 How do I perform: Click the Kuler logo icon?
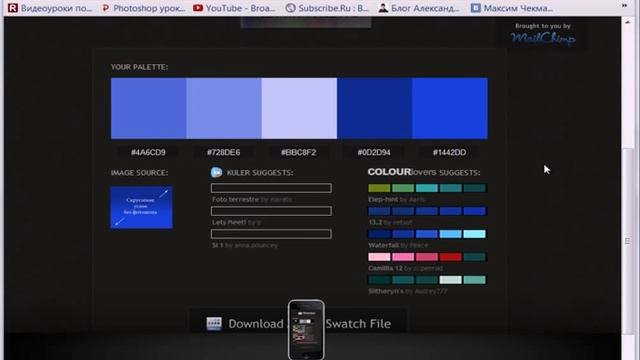point(216,172)
